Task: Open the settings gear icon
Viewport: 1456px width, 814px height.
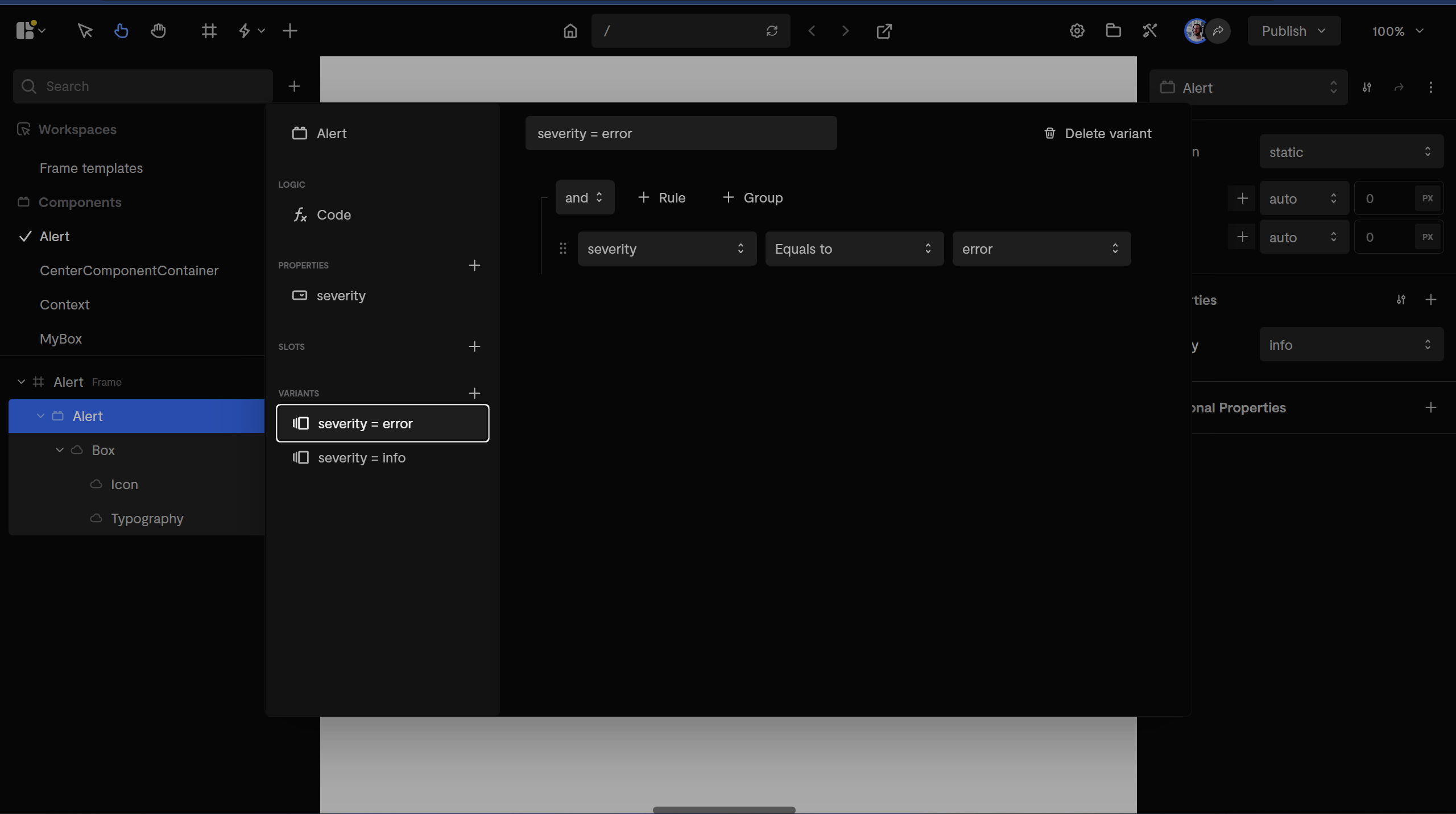Action: tap(1077, 31)
